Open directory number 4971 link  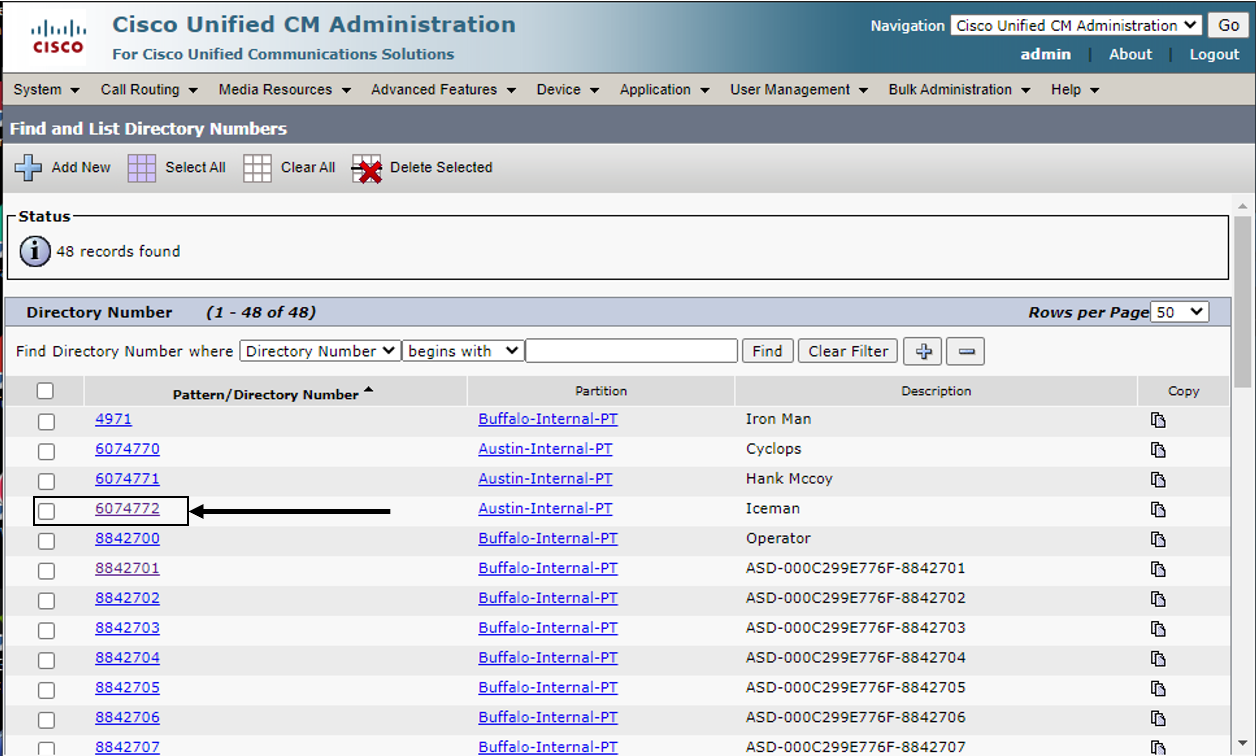(113, 419)
